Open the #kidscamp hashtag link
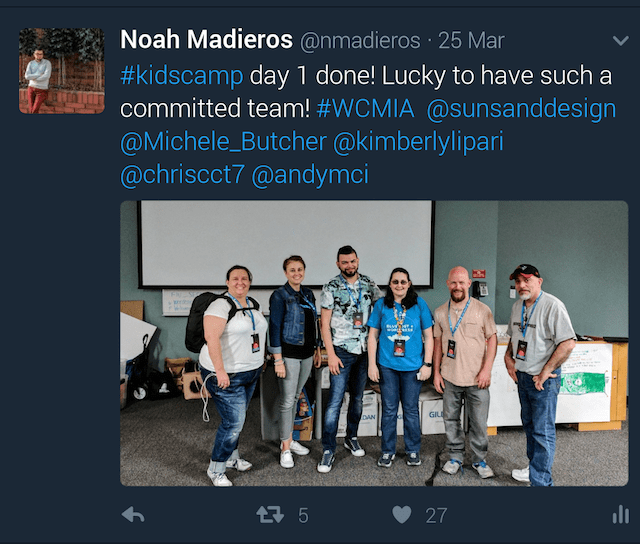640x544 pixels. click(182, 76)
